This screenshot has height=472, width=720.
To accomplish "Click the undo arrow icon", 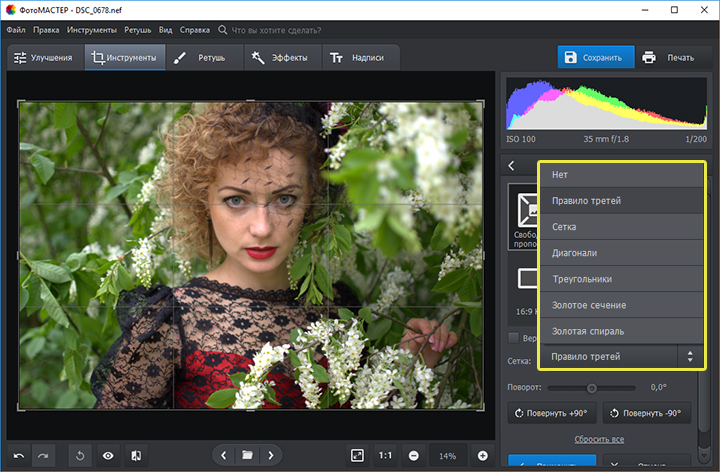I will click(x=18, y=455).
